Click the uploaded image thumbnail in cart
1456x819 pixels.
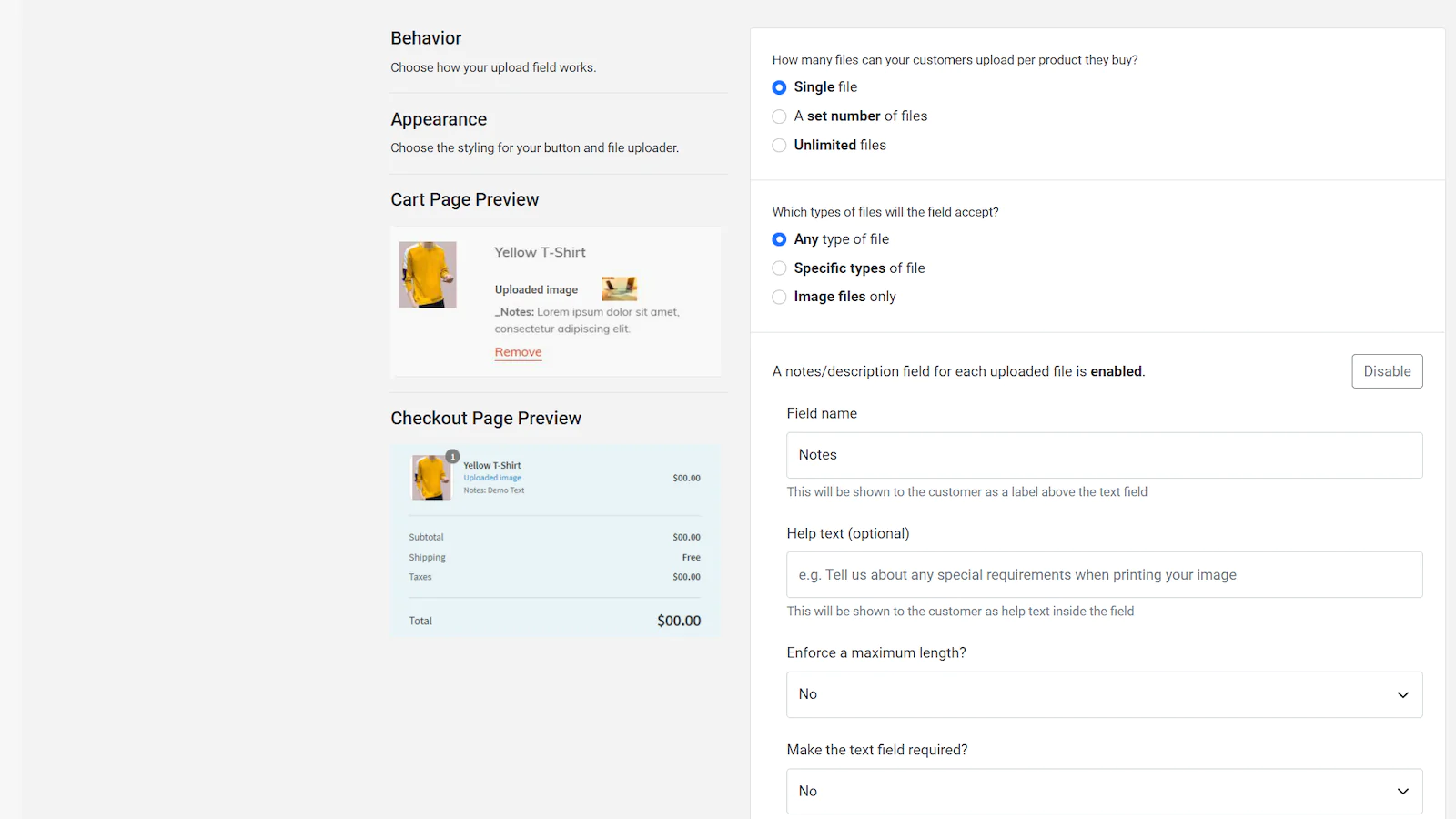tap(620, 288)
